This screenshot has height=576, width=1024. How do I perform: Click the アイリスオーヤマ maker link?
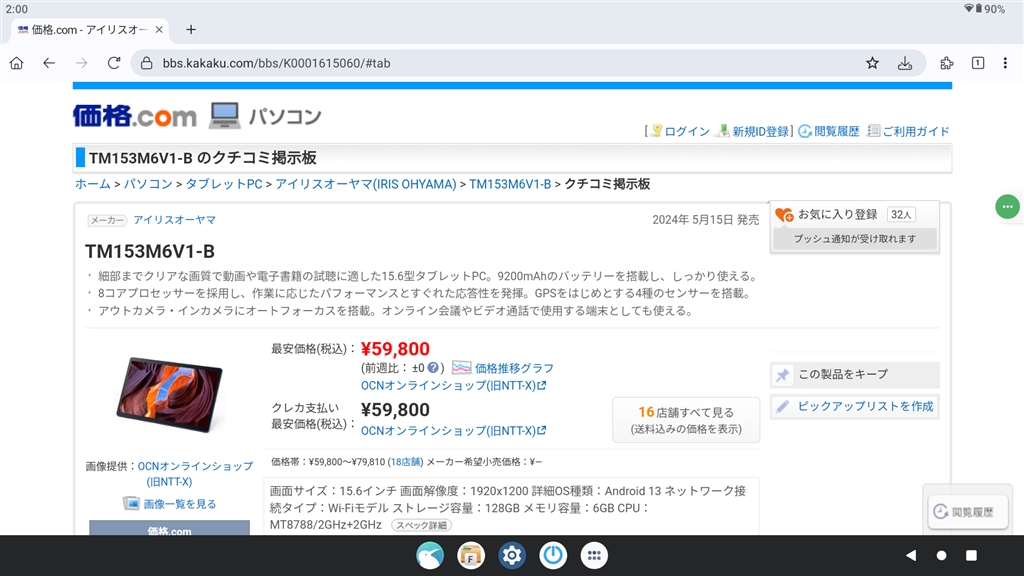pos(174,220)
